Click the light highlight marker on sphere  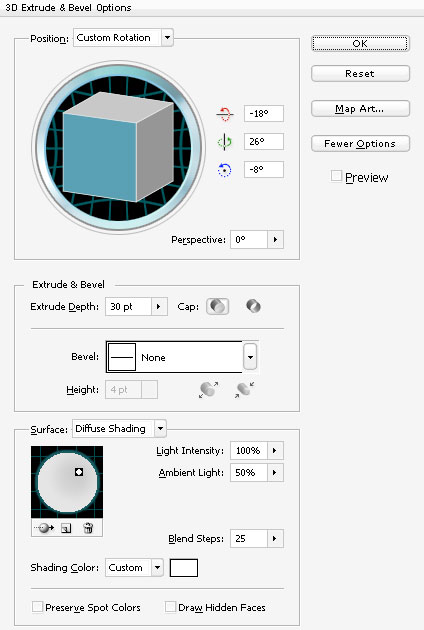[79, 472]
